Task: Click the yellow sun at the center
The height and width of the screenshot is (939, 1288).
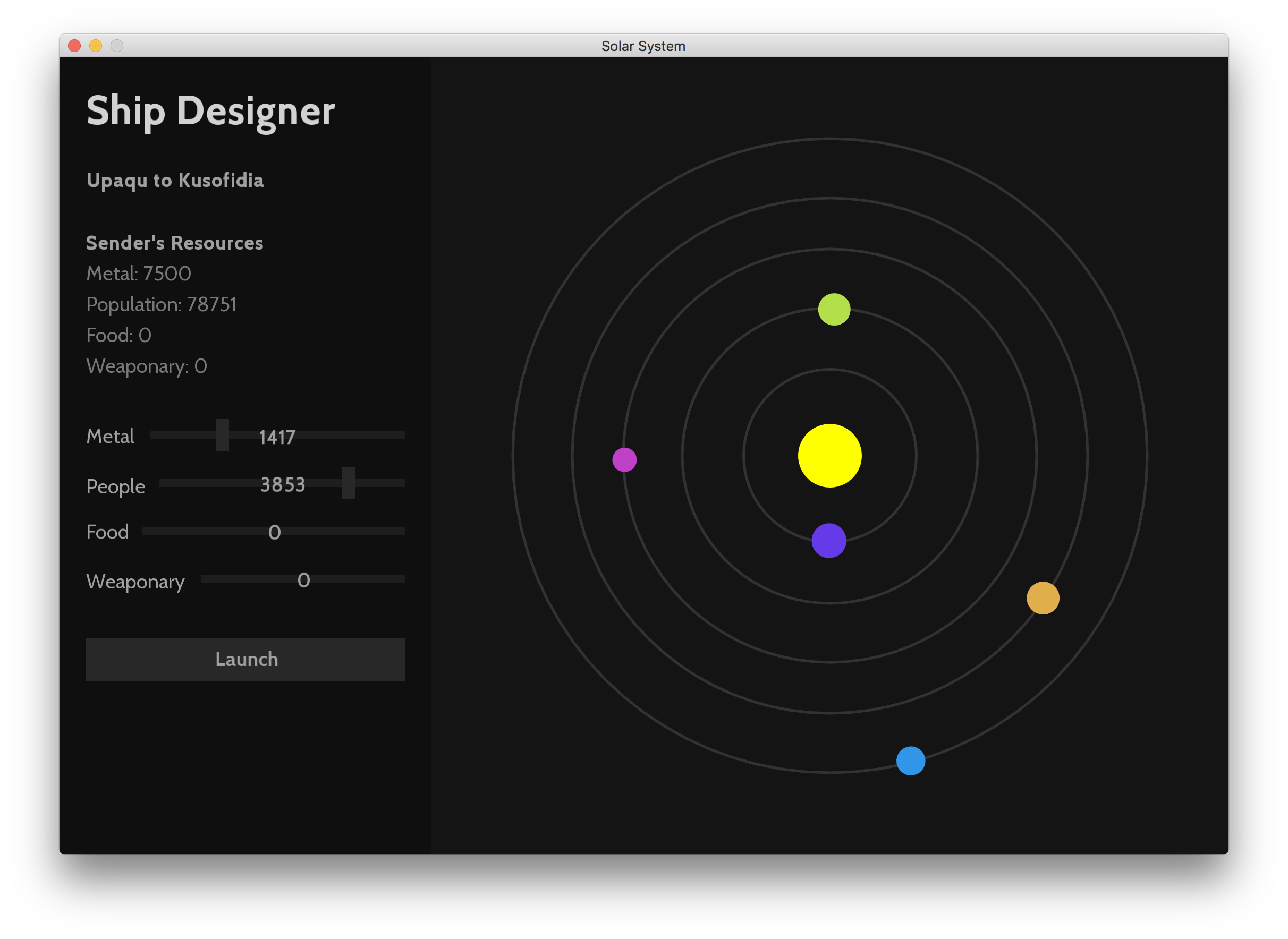Action: tap(829, 456)
